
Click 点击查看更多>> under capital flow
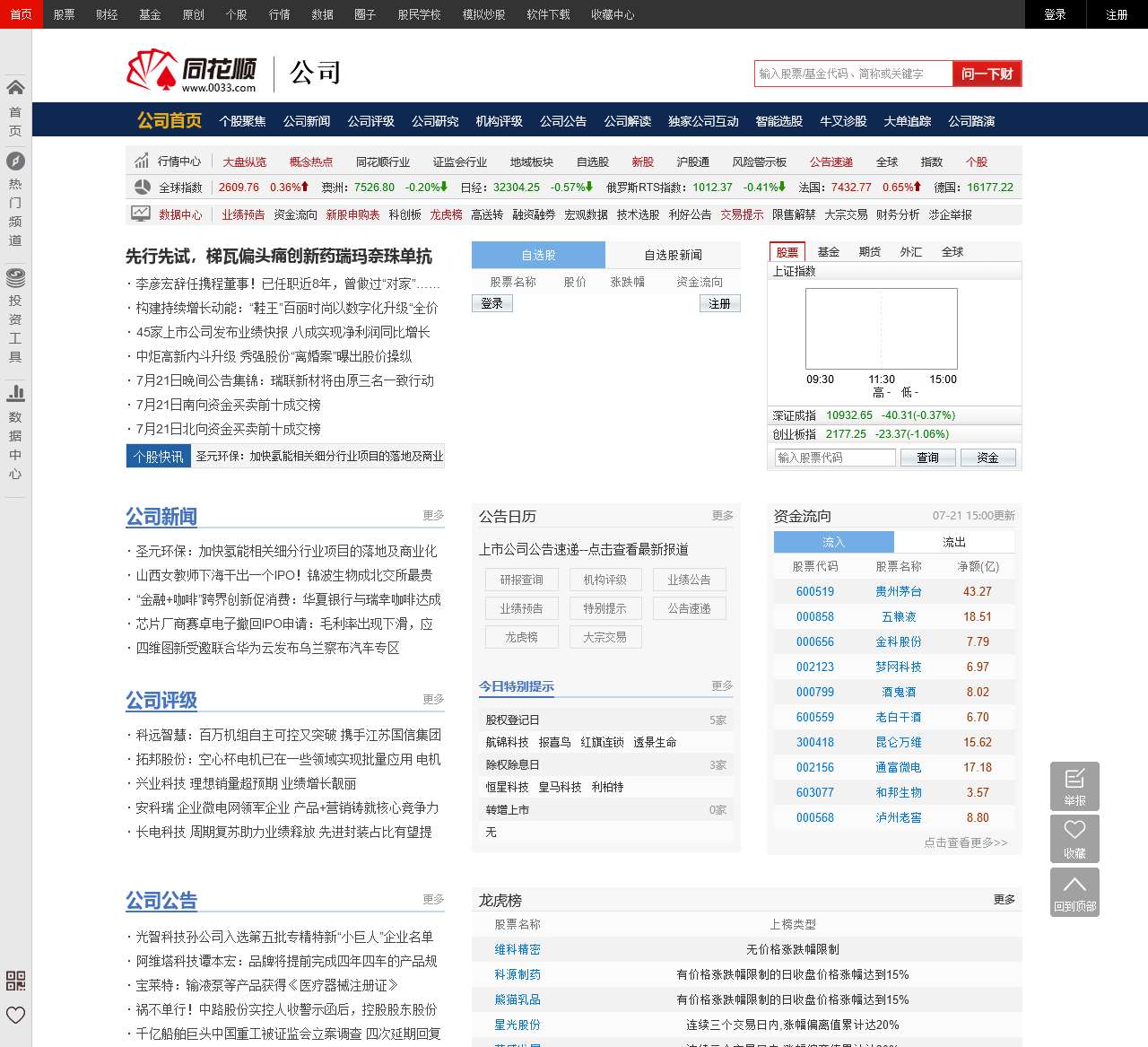pos(965,843)
